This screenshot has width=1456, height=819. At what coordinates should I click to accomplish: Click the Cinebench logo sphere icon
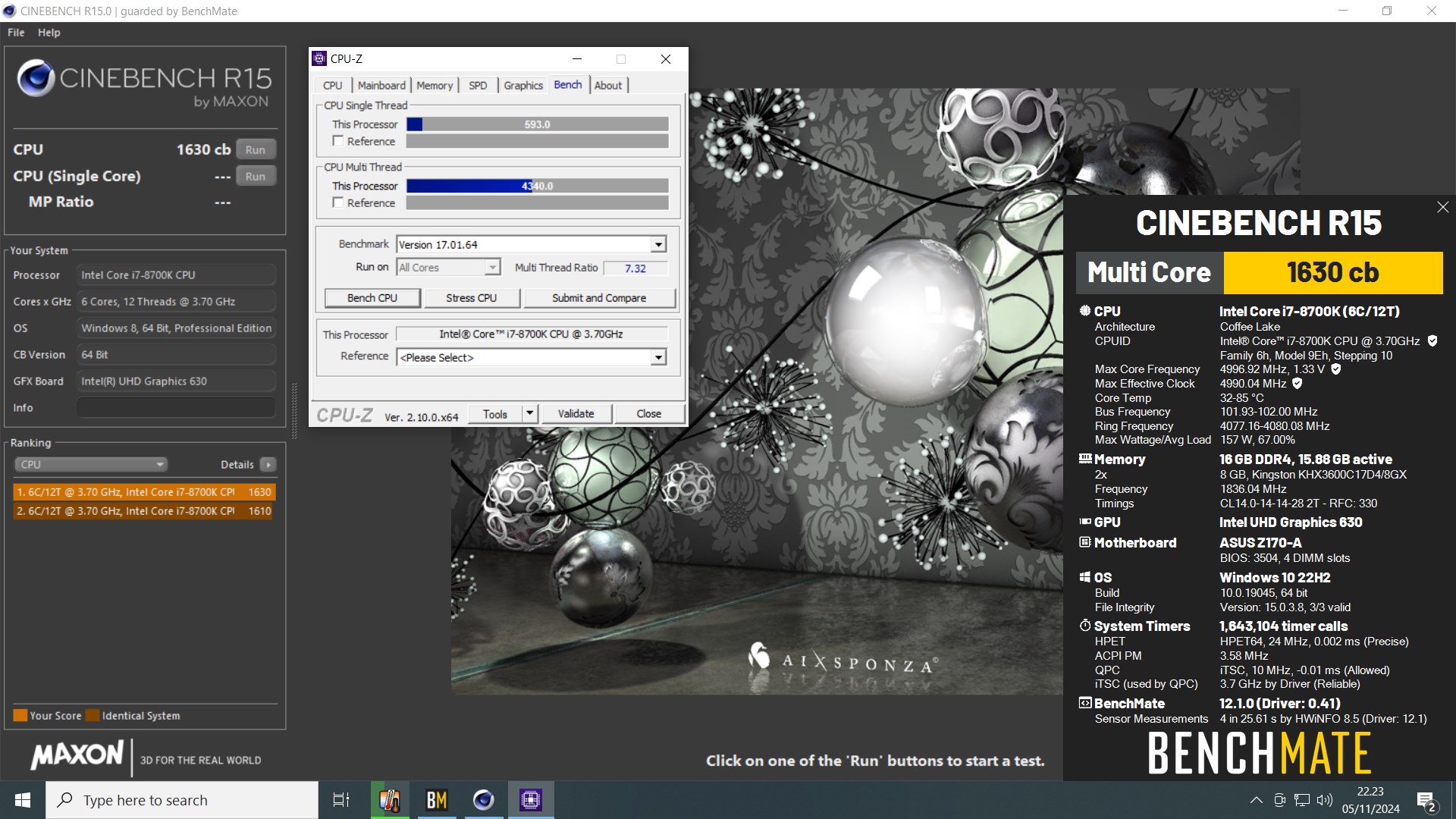coord(36,78)
